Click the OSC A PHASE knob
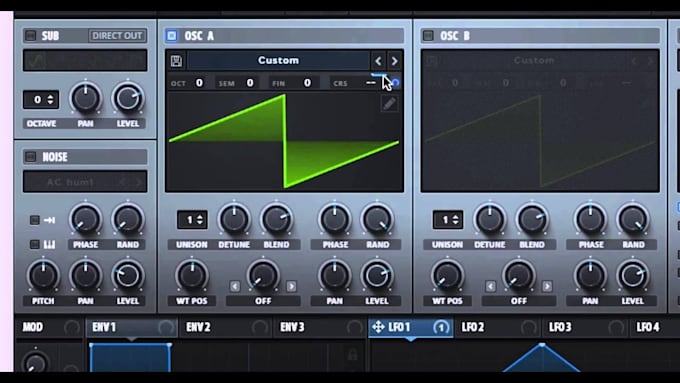 (335, 219)
